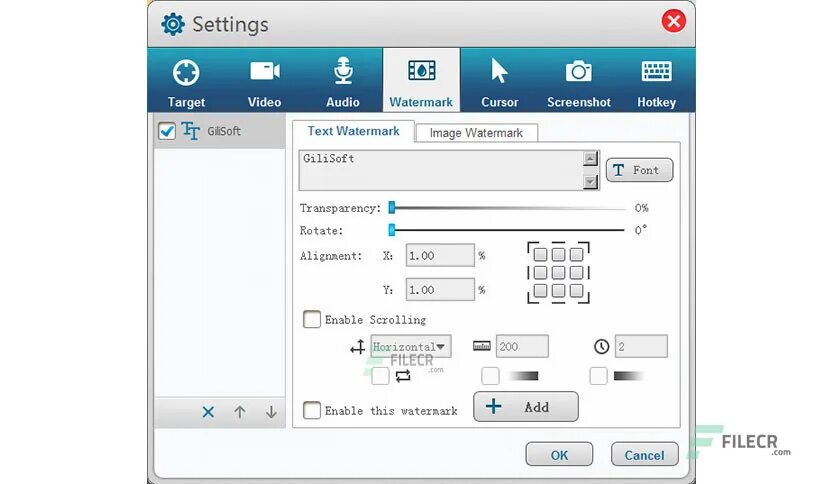Align watermark to bottom-right grid position
This screenshot has height=484, width=836.
(576, 291)
